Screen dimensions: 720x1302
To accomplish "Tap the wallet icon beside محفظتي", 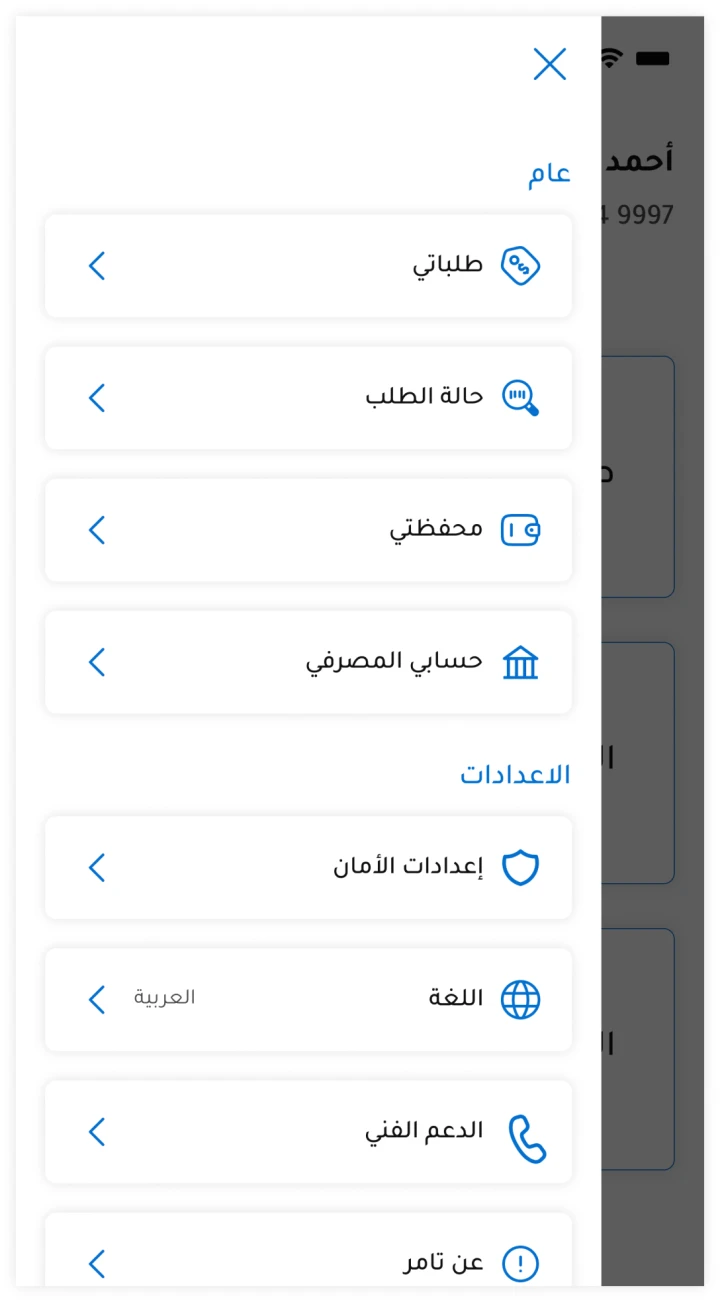I will pos(520,530).
